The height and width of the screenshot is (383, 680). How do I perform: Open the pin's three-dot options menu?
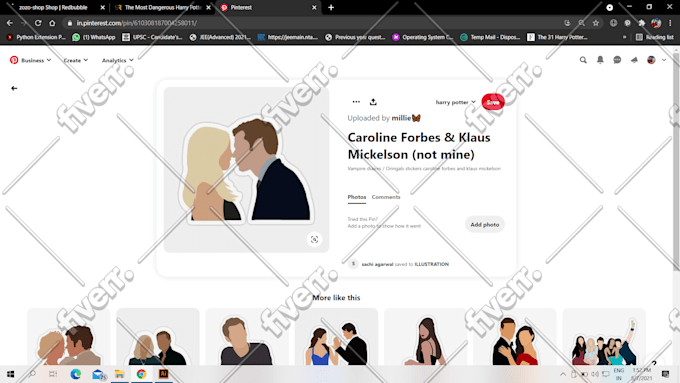pos(356,101)
